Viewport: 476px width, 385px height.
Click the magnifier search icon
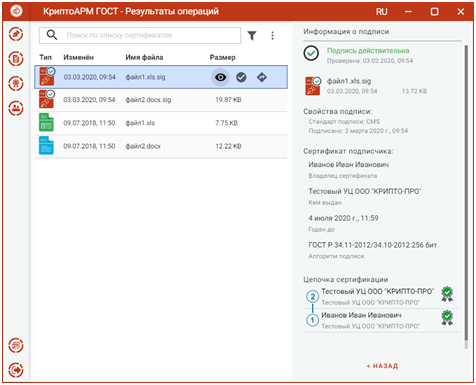pyautogui.click(x=52, y=35)
